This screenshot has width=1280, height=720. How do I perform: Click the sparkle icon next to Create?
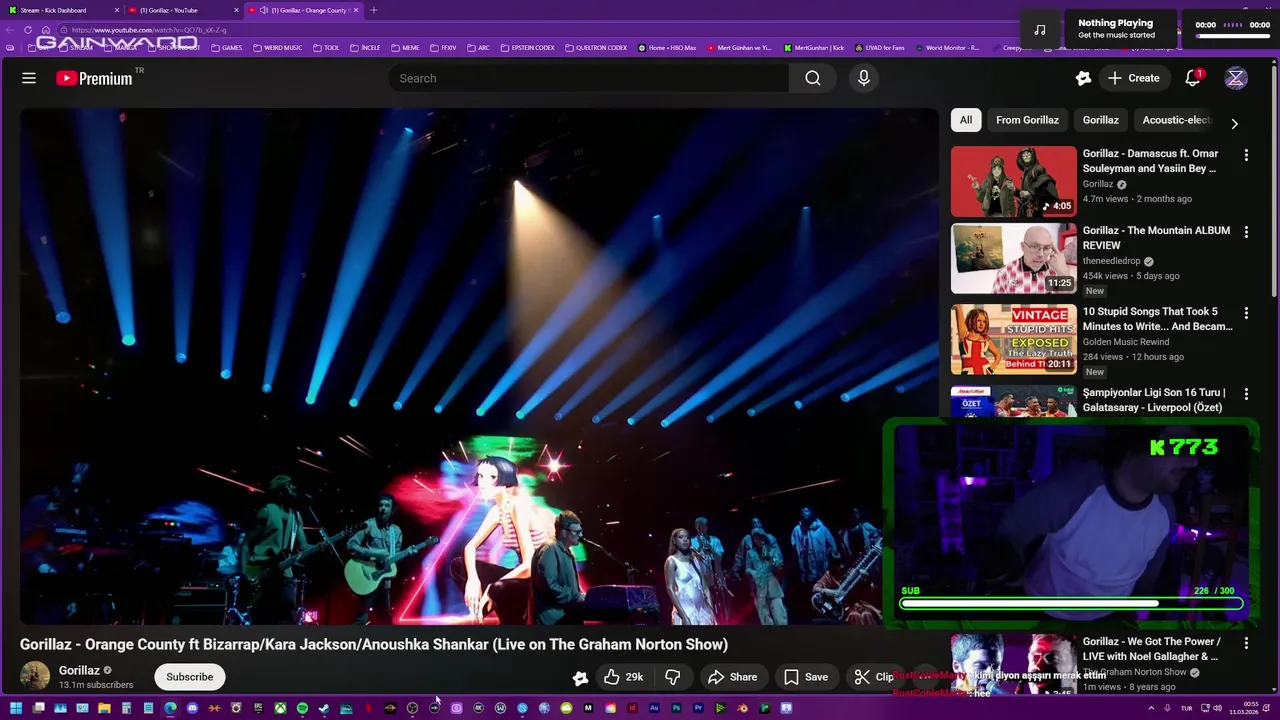pos(1083,78)
